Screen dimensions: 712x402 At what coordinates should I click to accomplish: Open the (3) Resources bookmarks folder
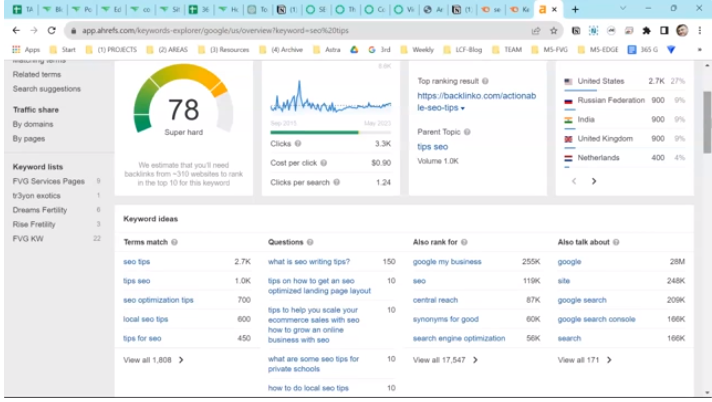pyautogui.click(x=224, y=50)
